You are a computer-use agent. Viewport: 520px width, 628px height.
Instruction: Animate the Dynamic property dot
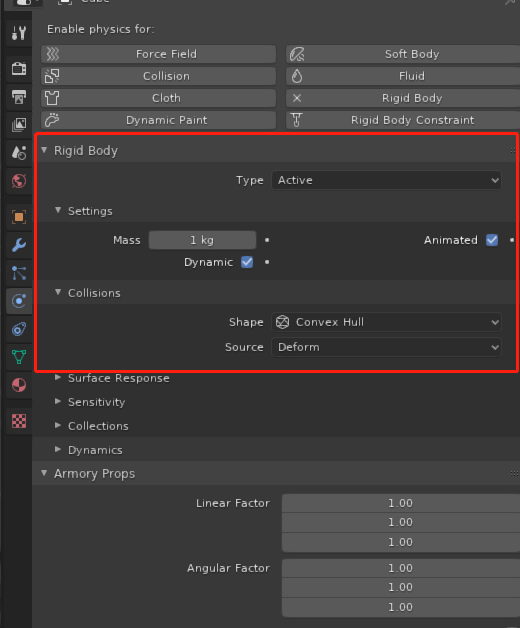(267, 262)
